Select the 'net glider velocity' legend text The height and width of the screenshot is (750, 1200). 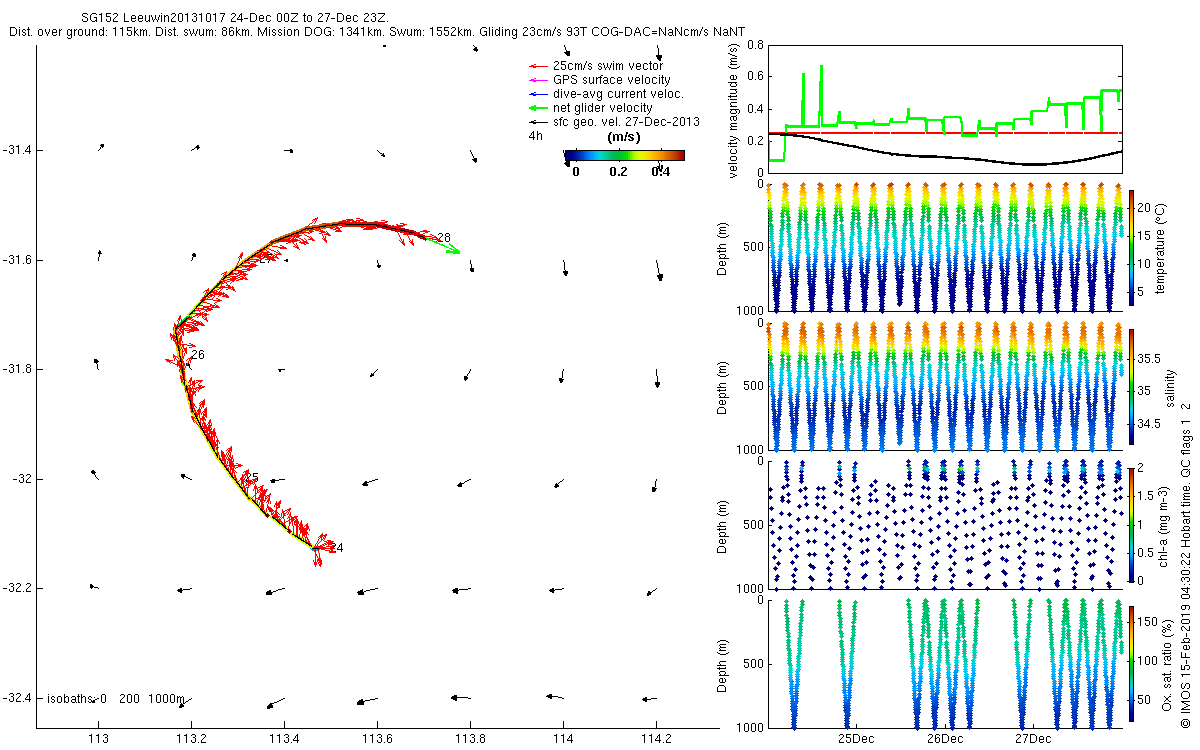(x=603, y=108)
